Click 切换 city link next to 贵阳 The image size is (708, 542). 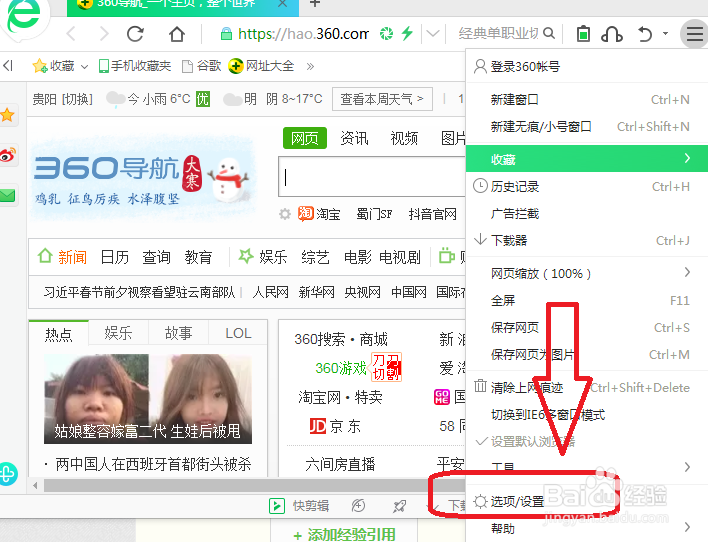(x=77, y=99)
